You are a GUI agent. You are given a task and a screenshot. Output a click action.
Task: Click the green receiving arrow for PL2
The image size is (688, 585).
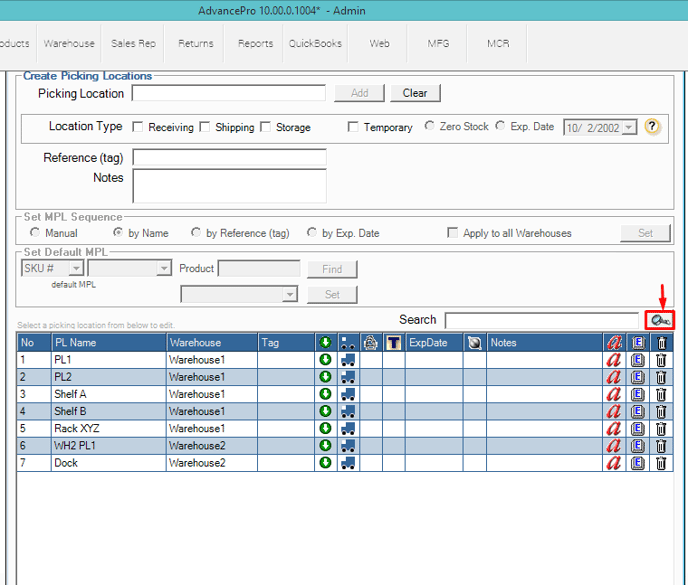click(x=325, y=377)
